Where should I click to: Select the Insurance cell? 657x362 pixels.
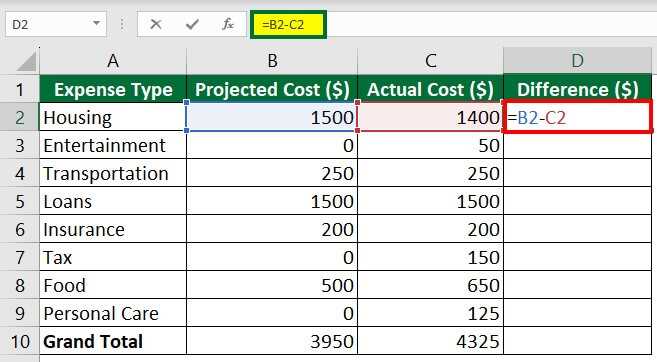(113, 230)
